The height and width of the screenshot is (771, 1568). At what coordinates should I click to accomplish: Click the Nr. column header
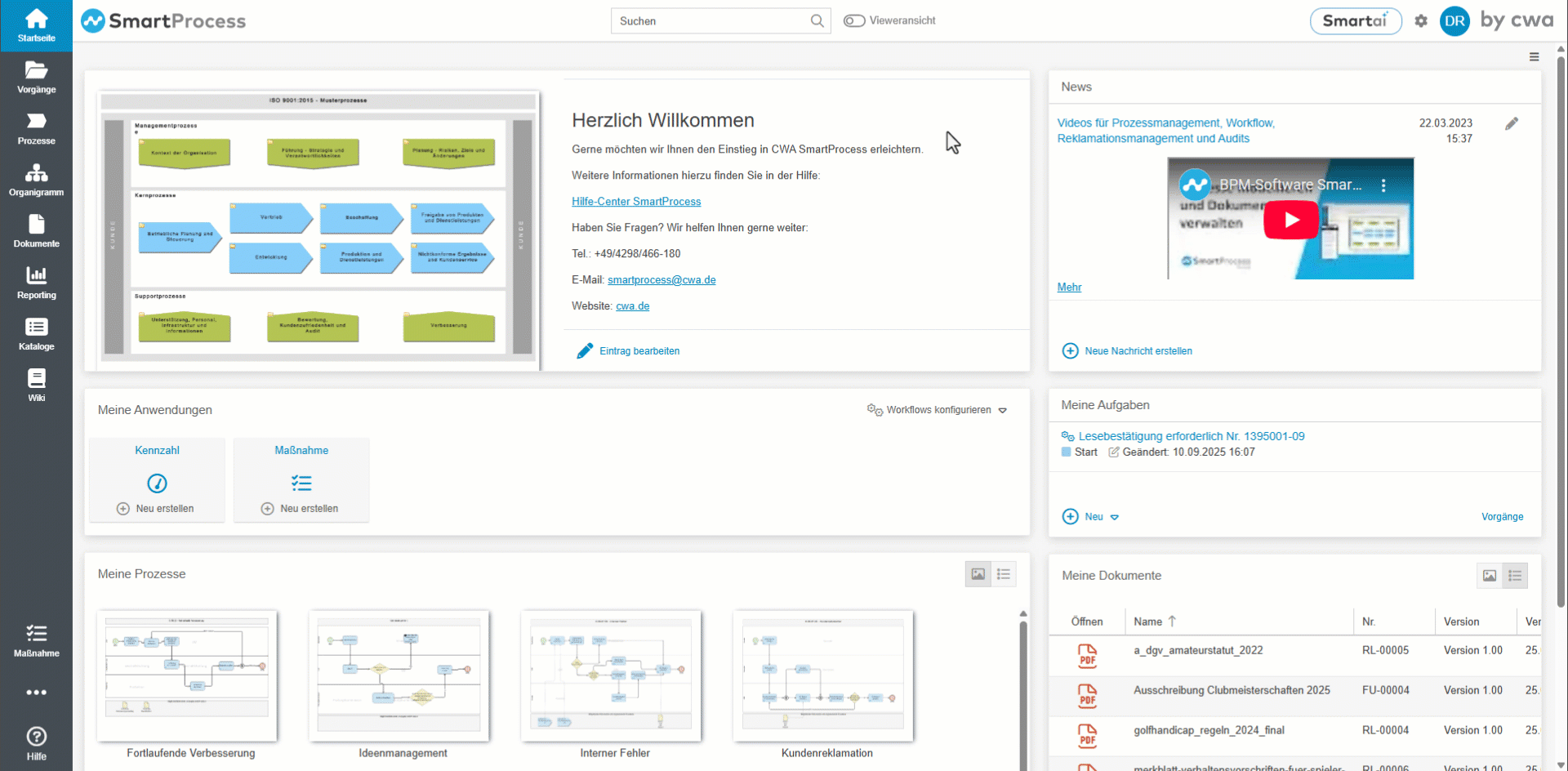(1369, 622)
